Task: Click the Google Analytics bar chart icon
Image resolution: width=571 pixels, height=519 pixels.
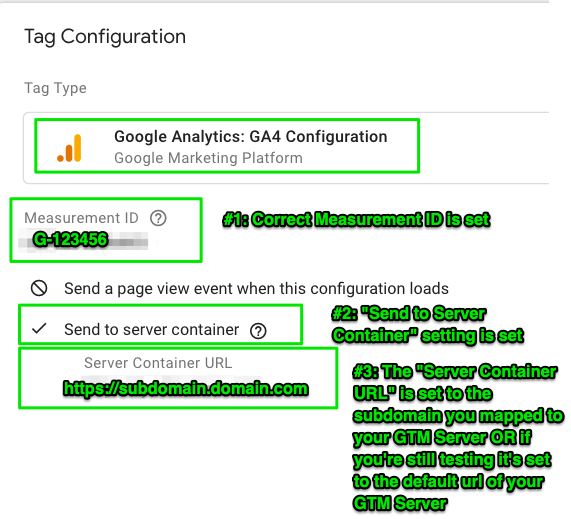Action: (70, 148)
